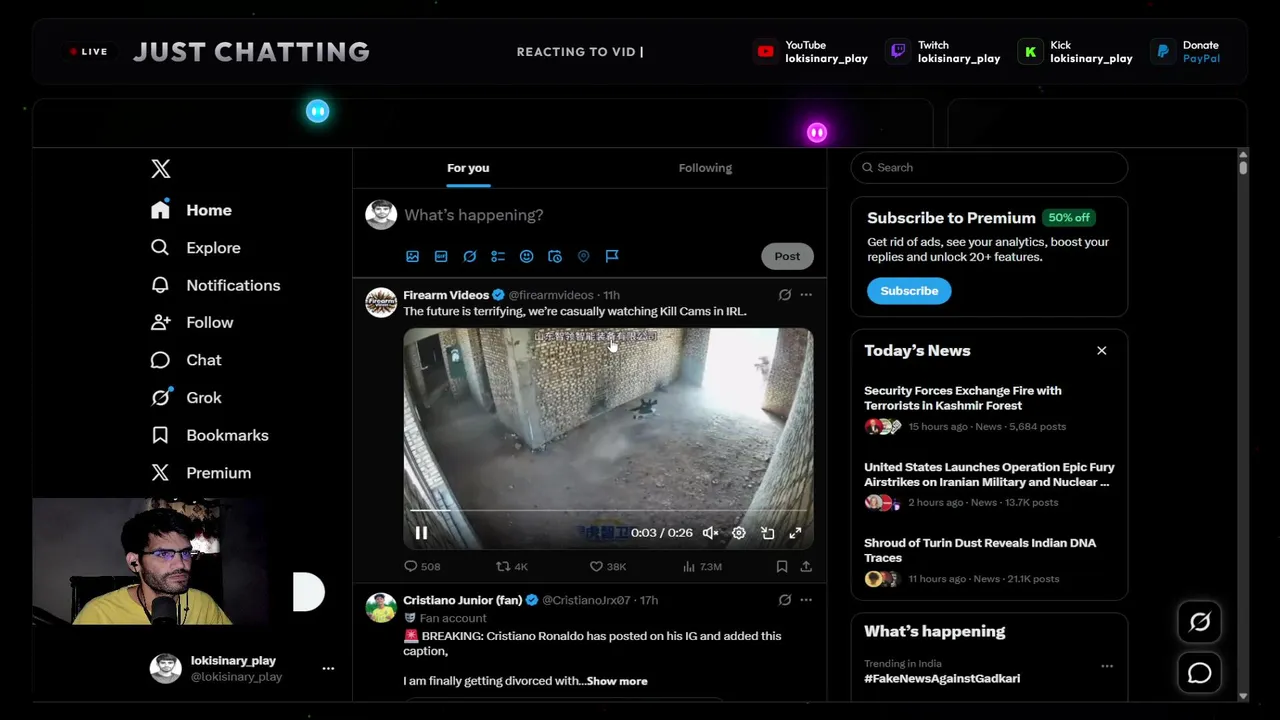The image size is (1280, 720).
Task: Tag a location in the post
Action: pos(583,256)
